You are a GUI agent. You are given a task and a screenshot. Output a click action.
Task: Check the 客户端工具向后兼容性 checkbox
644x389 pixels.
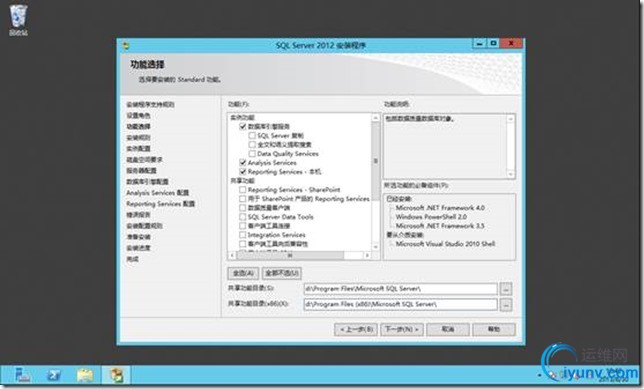243,244
